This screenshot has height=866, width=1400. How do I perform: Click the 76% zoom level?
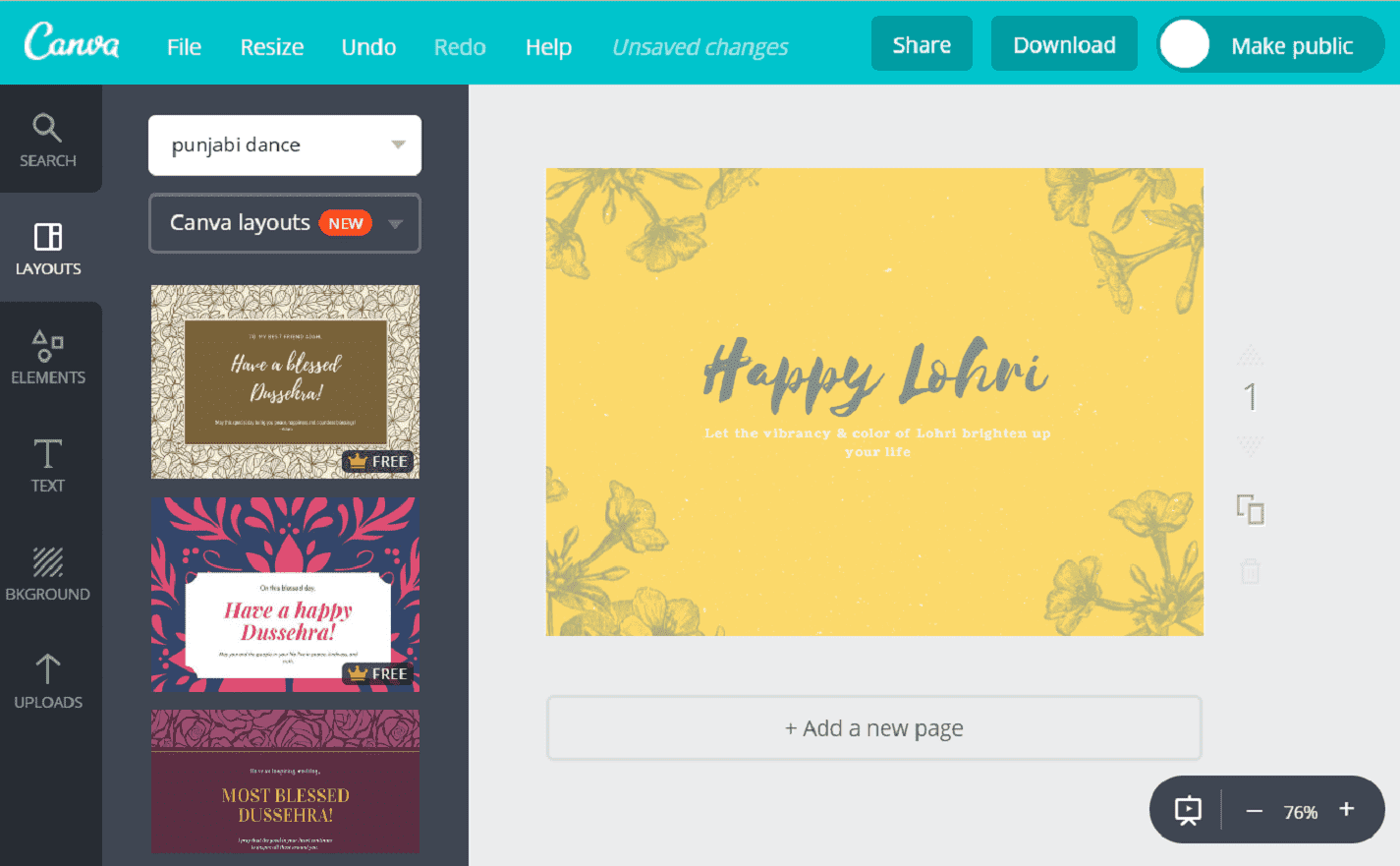click(1300, 812)
